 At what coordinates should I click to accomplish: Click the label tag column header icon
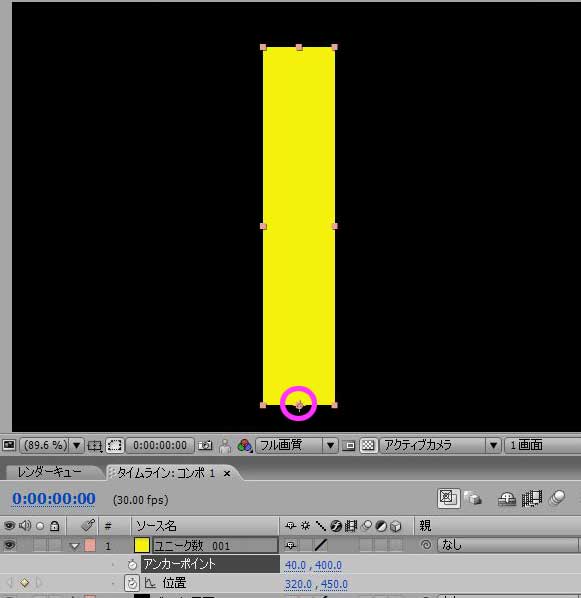click(88, 526)
